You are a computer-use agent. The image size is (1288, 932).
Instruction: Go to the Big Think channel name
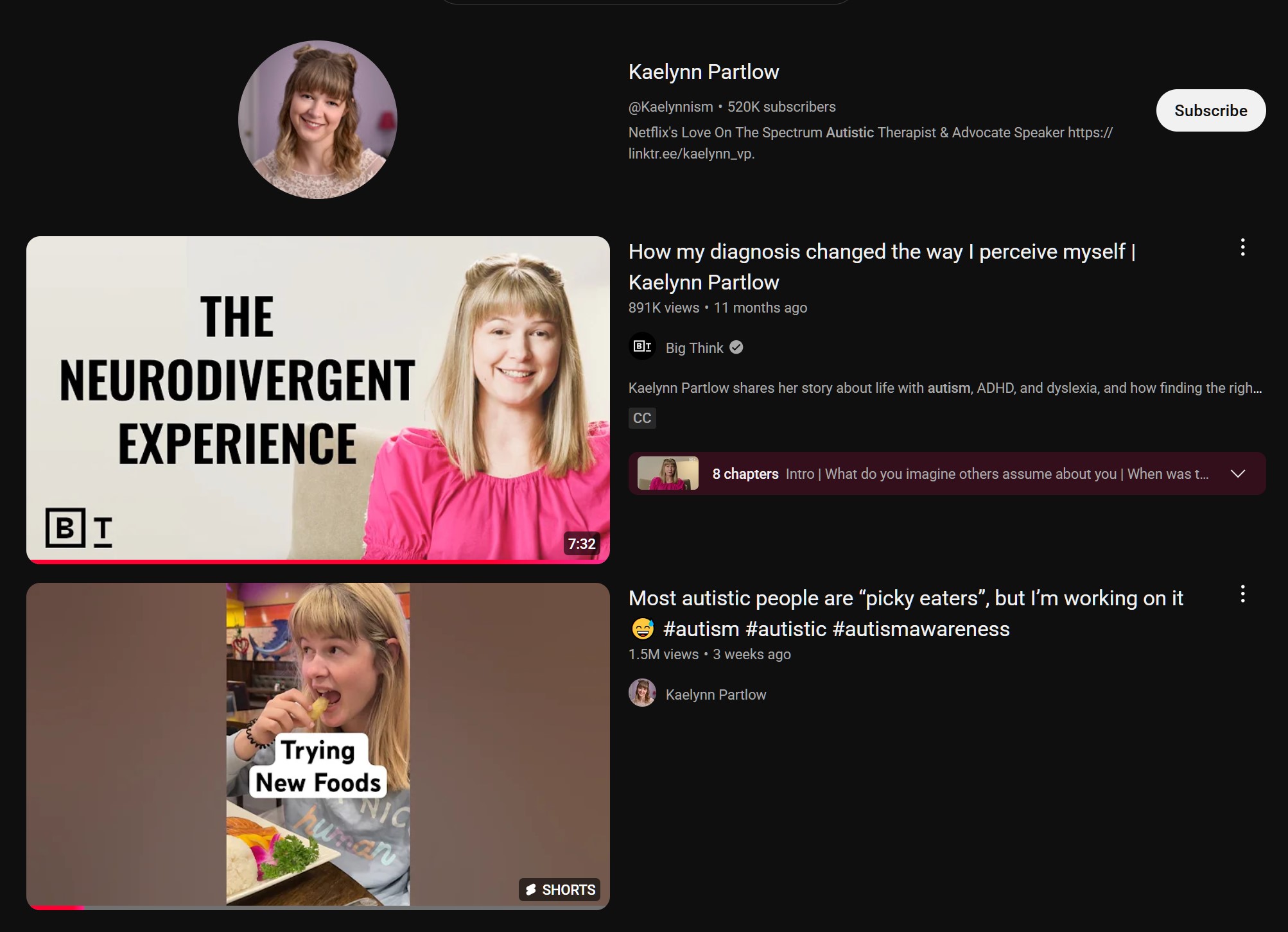tap(694, 348)
